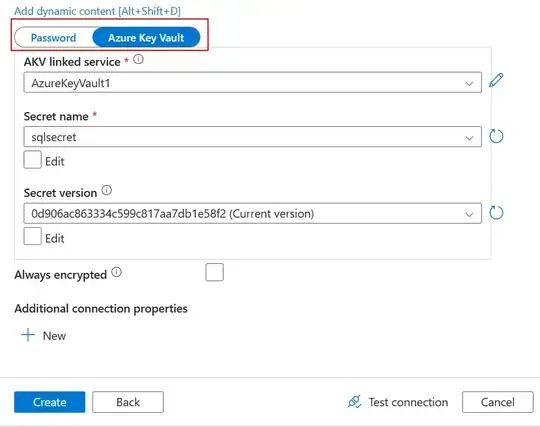
Task: Open the Secret version dropdown
Action: coord(252,214)
